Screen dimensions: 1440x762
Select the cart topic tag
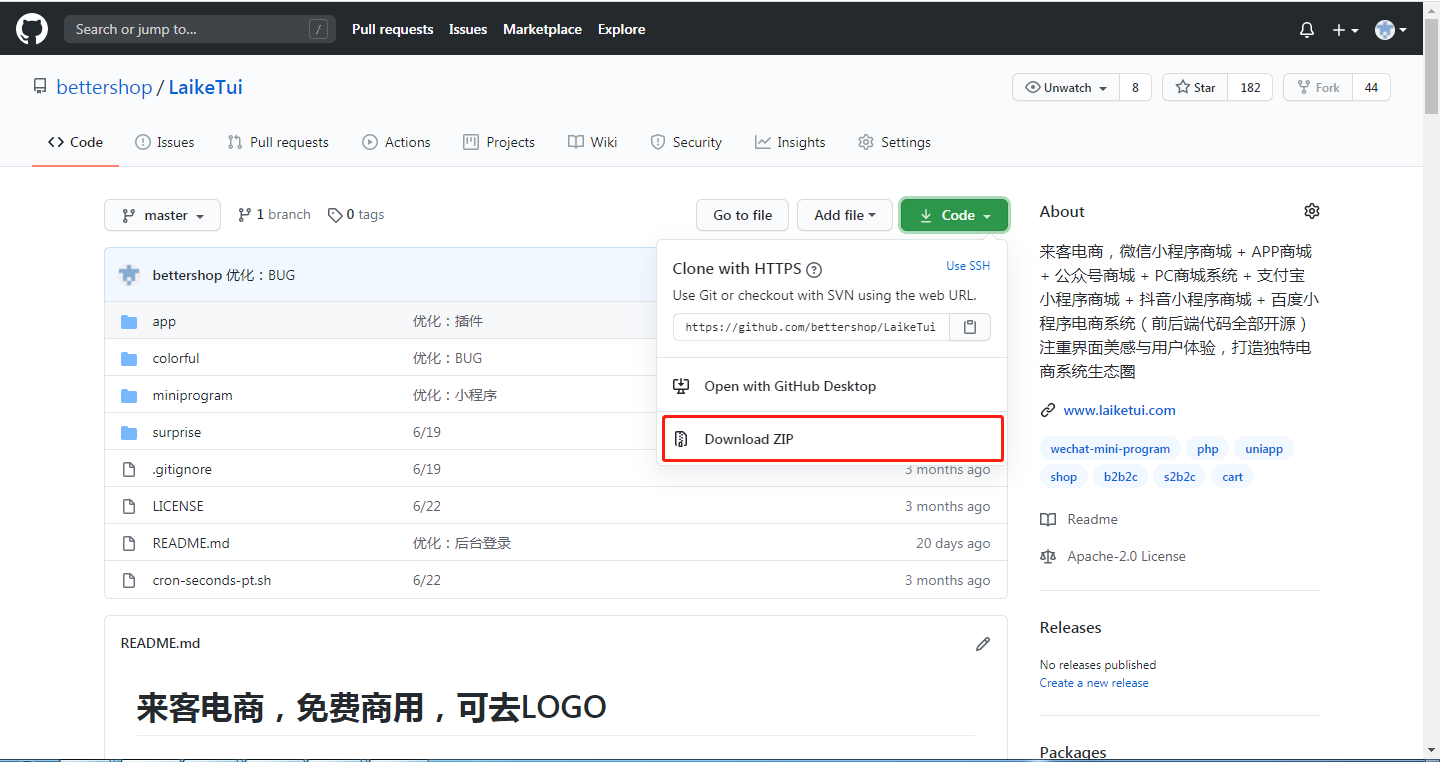(x=1232, y=477)
